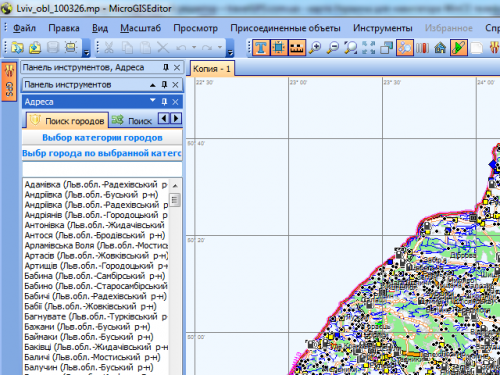This screenshot has width=500, height=375.
Task: Select Антося (Льв.обл.-Бродівський р-н)
Action: click(x=96, y=235)
